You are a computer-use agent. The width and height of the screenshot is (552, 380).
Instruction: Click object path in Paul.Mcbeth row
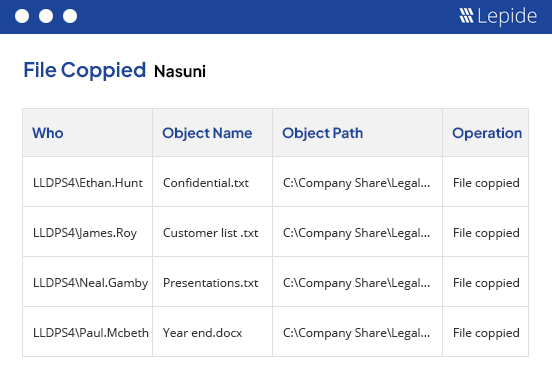(356, 333)
